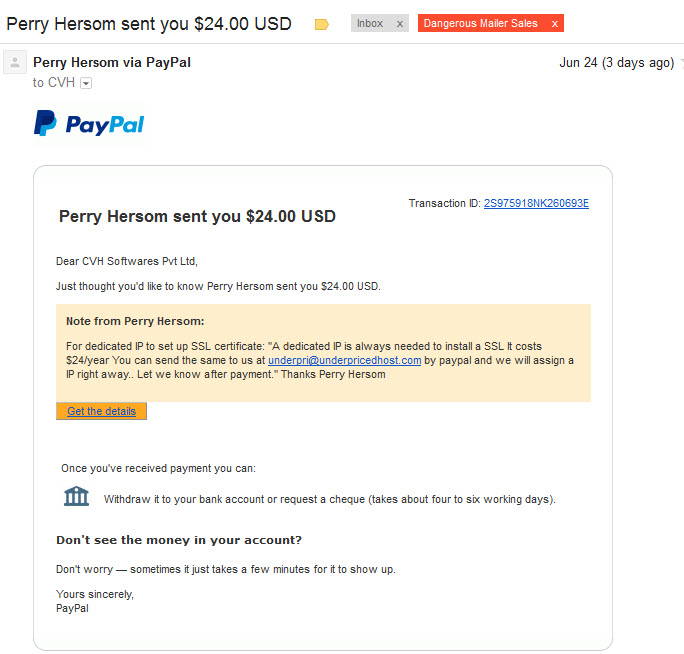Open the Inbox label
Viewport: 684px width, 654px height.
pos(370,23)
